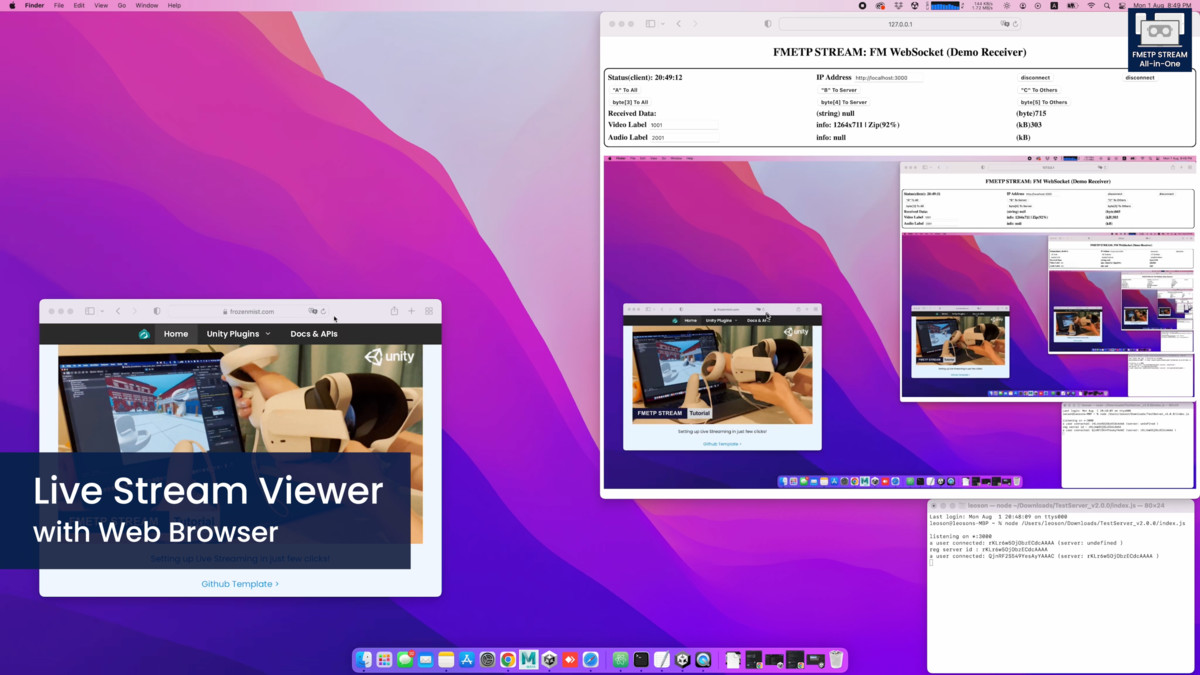Show tab overview in frozenmist.com window
Viewport: 1200px width, 675px height.
coord(429,311)
